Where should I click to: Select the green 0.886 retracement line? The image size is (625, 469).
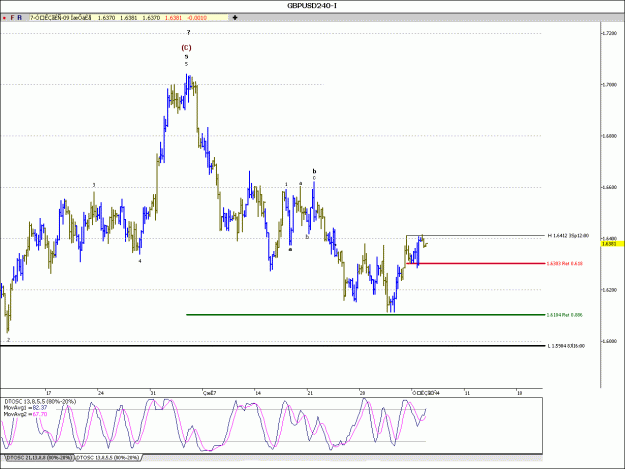[365, 315]
